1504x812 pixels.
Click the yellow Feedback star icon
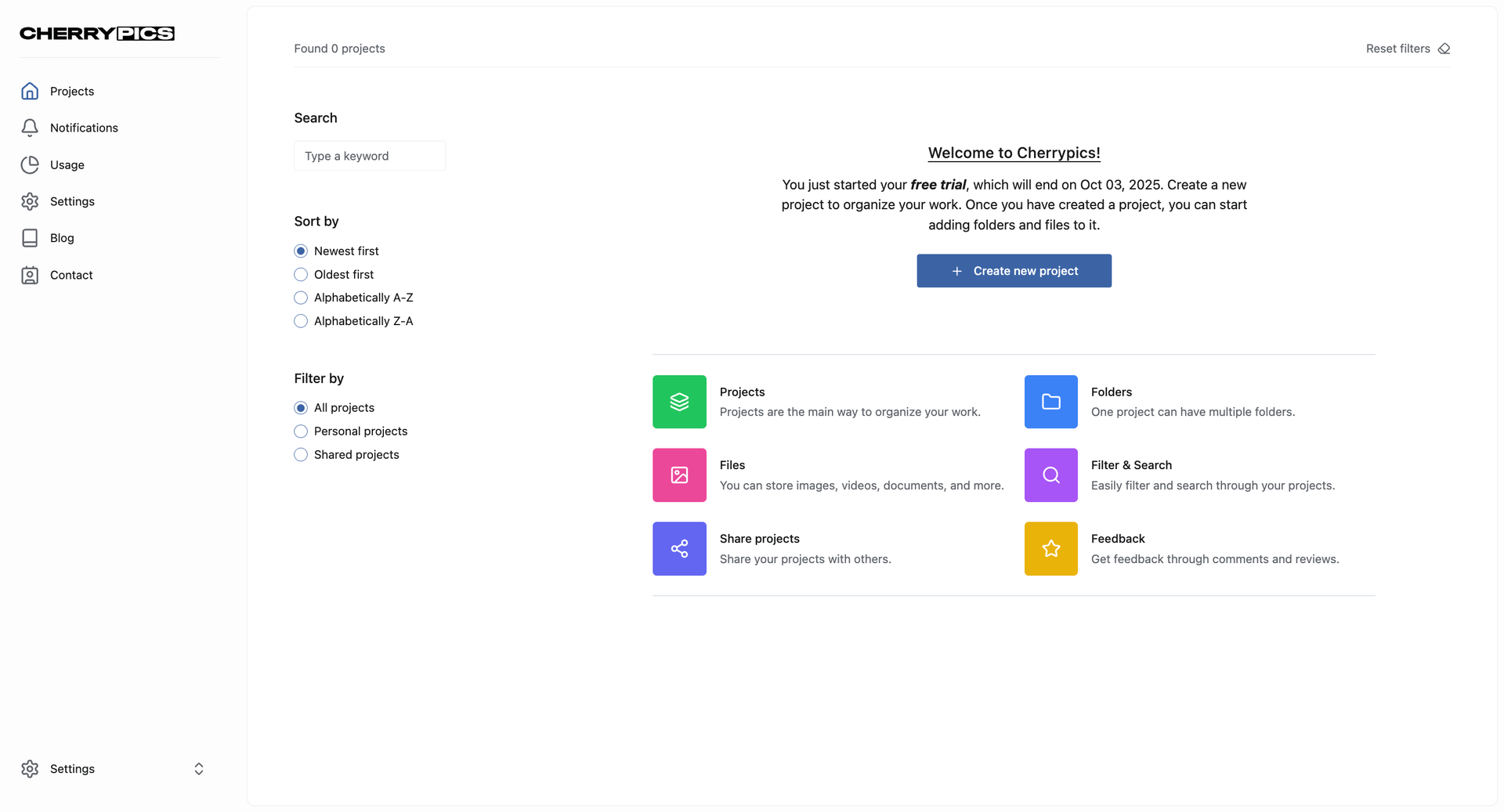[x=1050, y=549]
